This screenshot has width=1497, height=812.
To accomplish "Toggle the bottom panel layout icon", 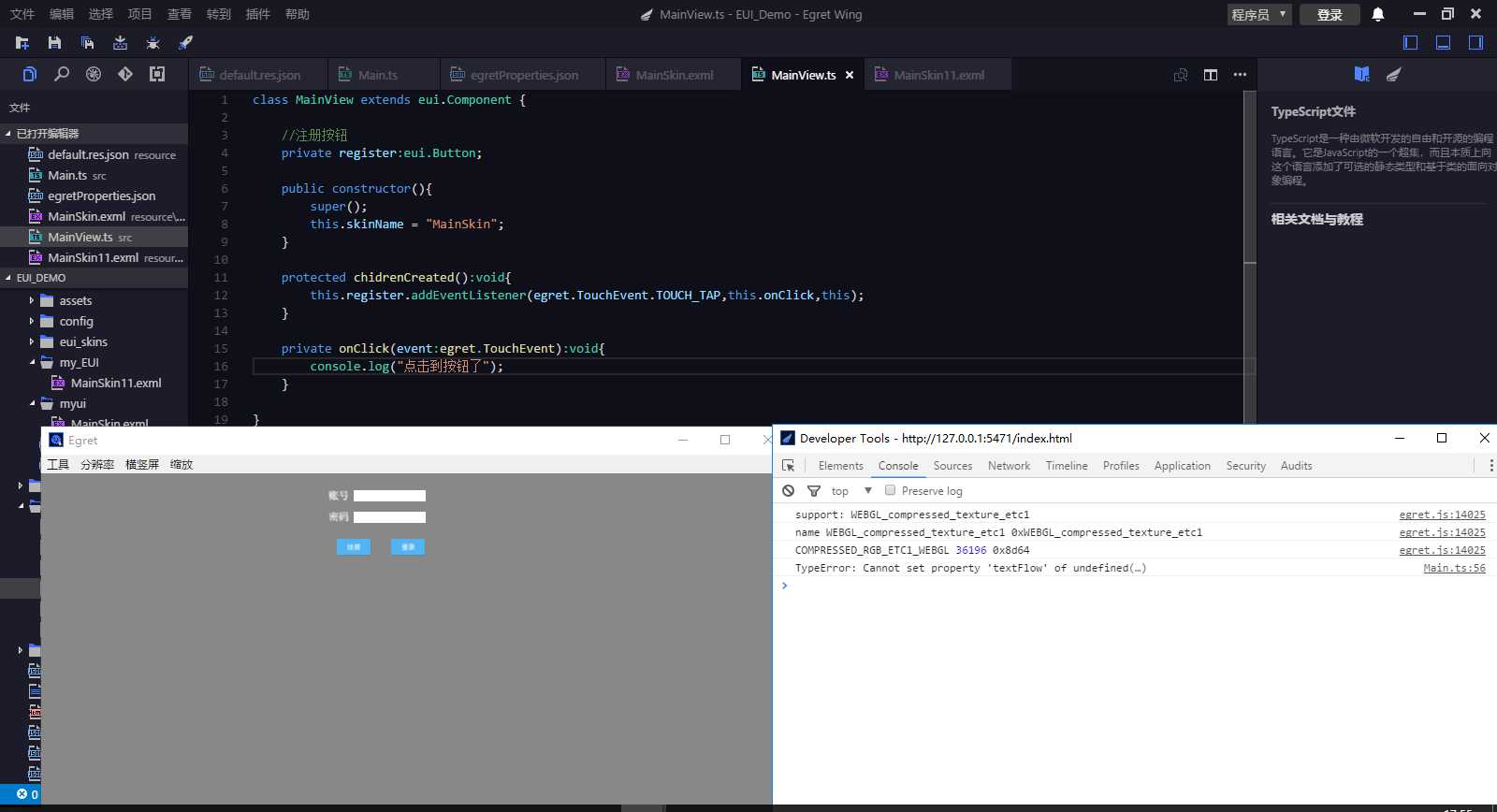I will coord(1443,42).
